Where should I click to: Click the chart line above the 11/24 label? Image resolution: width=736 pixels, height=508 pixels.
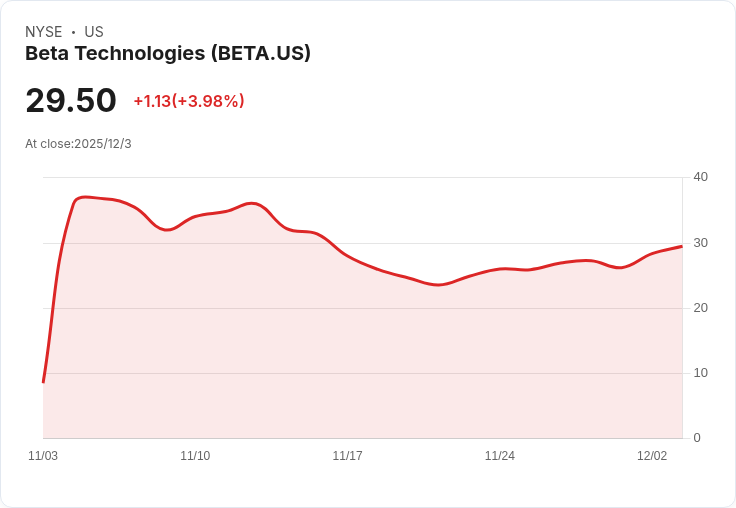[500, 268]
